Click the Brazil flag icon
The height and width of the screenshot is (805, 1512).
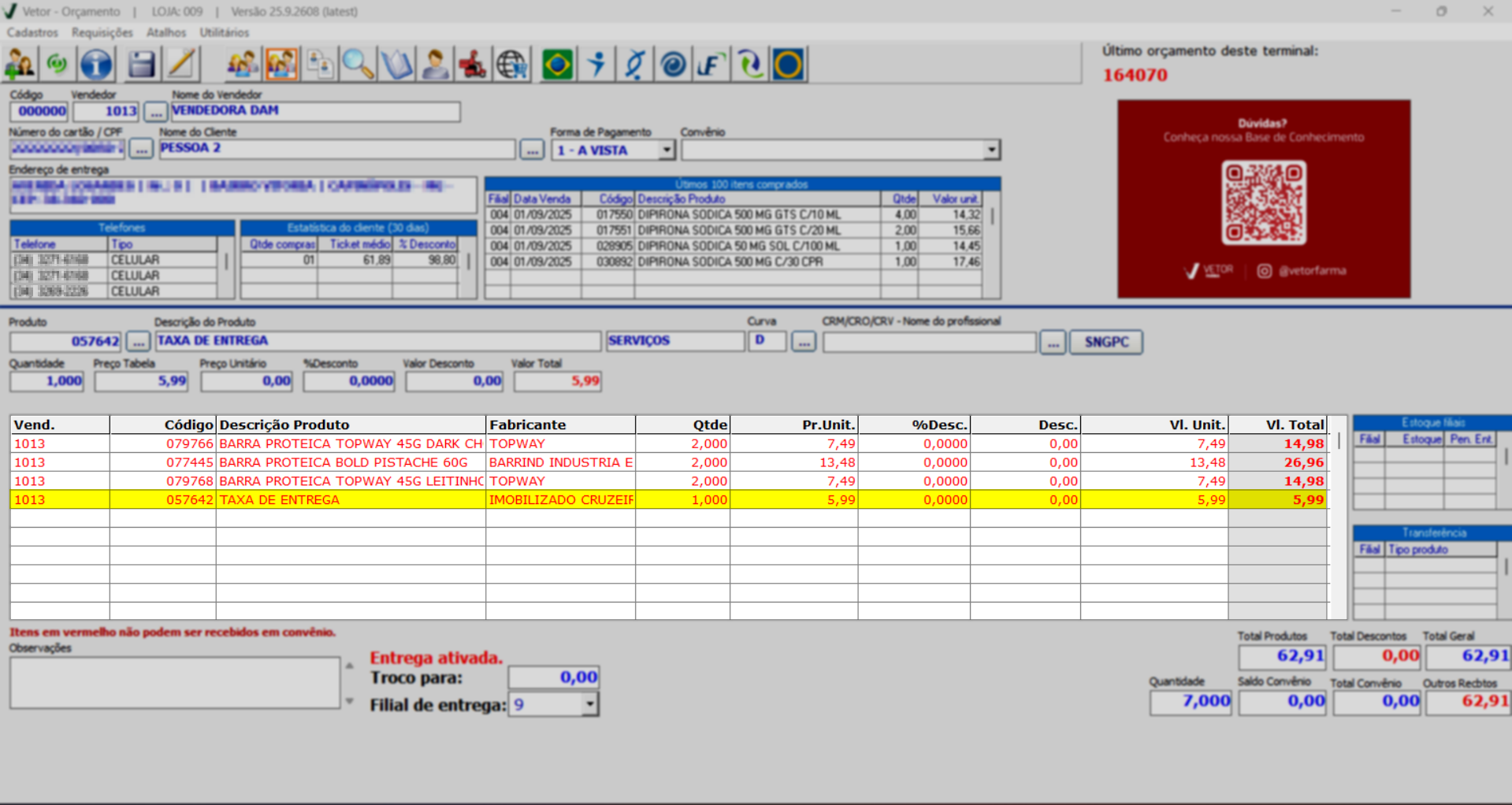557,65
